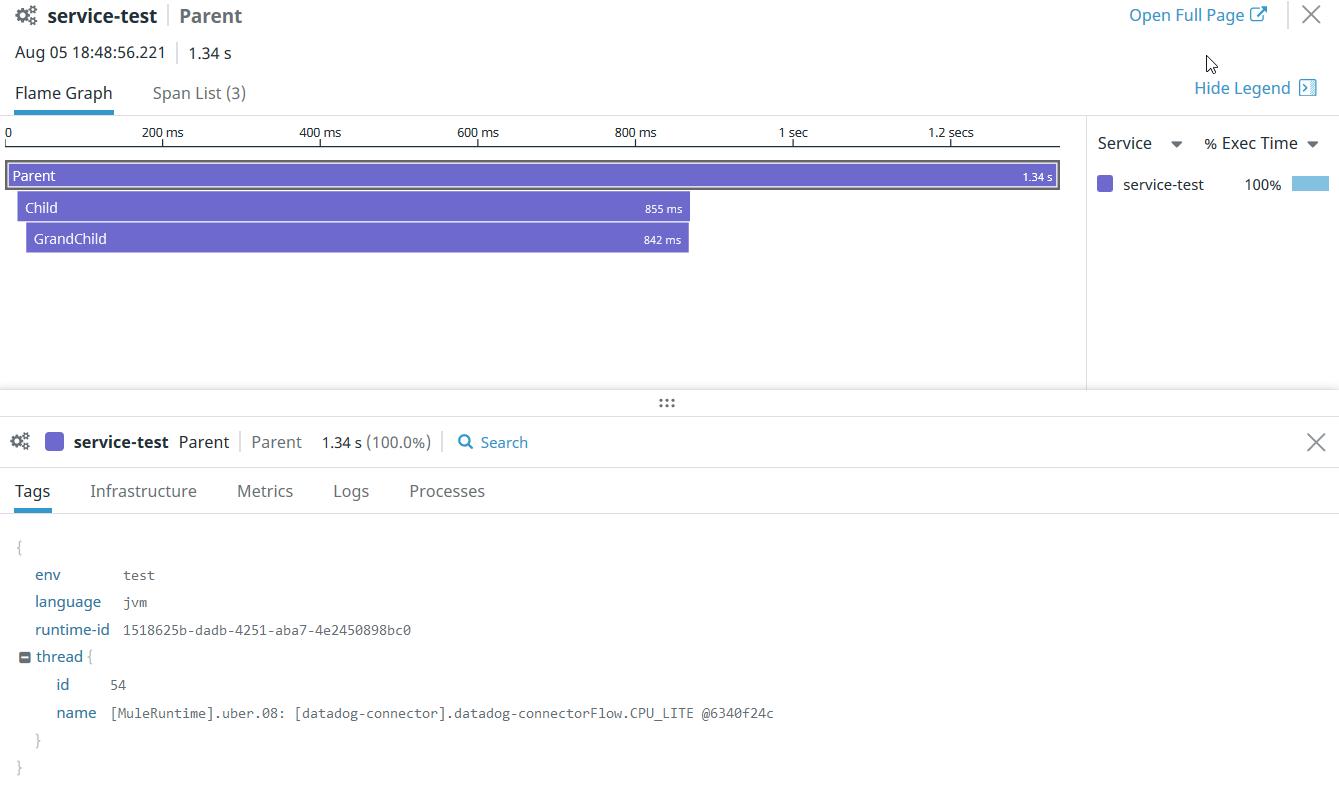This screenshot has width=1339, height=786.
Task: Click the env tag key
Action: [48, 575]
